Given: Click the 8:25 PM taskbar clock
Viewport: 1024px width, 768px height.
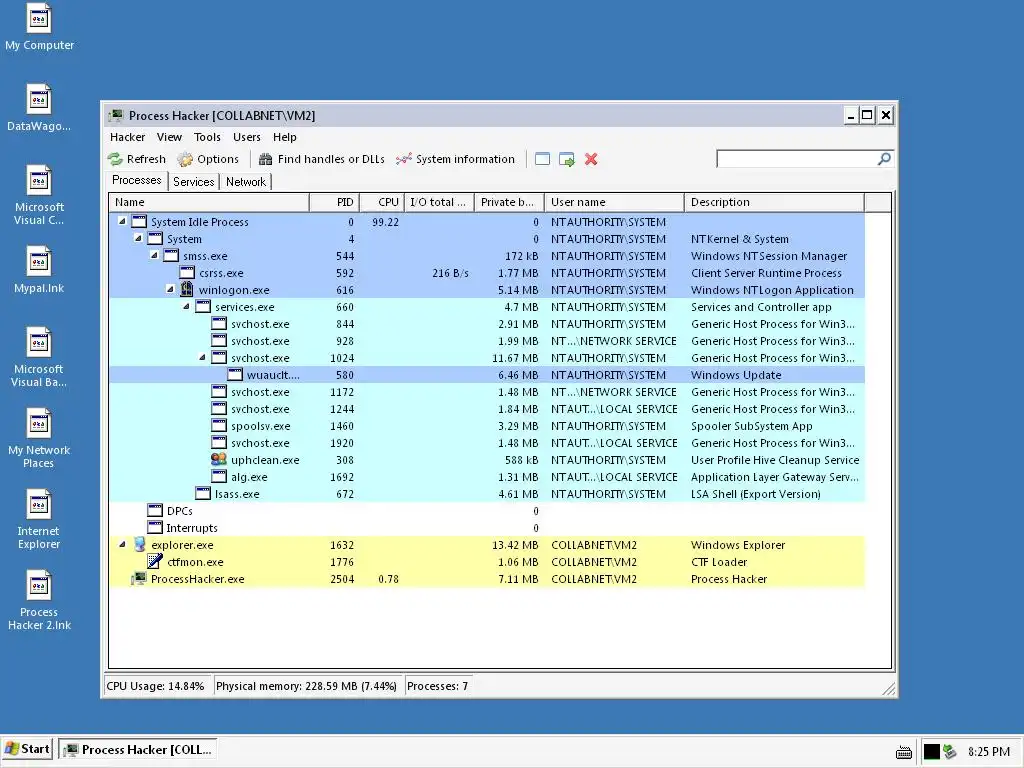Looking at the screenshot, I should tap(989, 752).
